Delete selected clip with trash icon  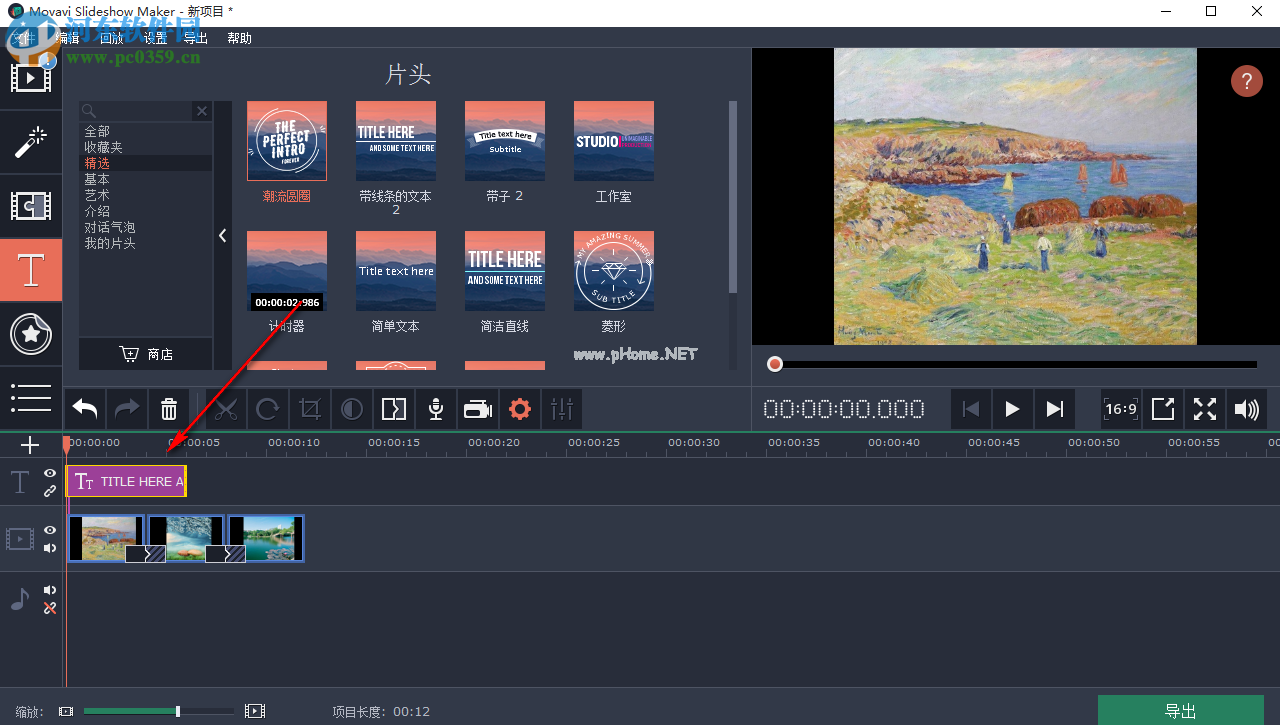point(168,409)
